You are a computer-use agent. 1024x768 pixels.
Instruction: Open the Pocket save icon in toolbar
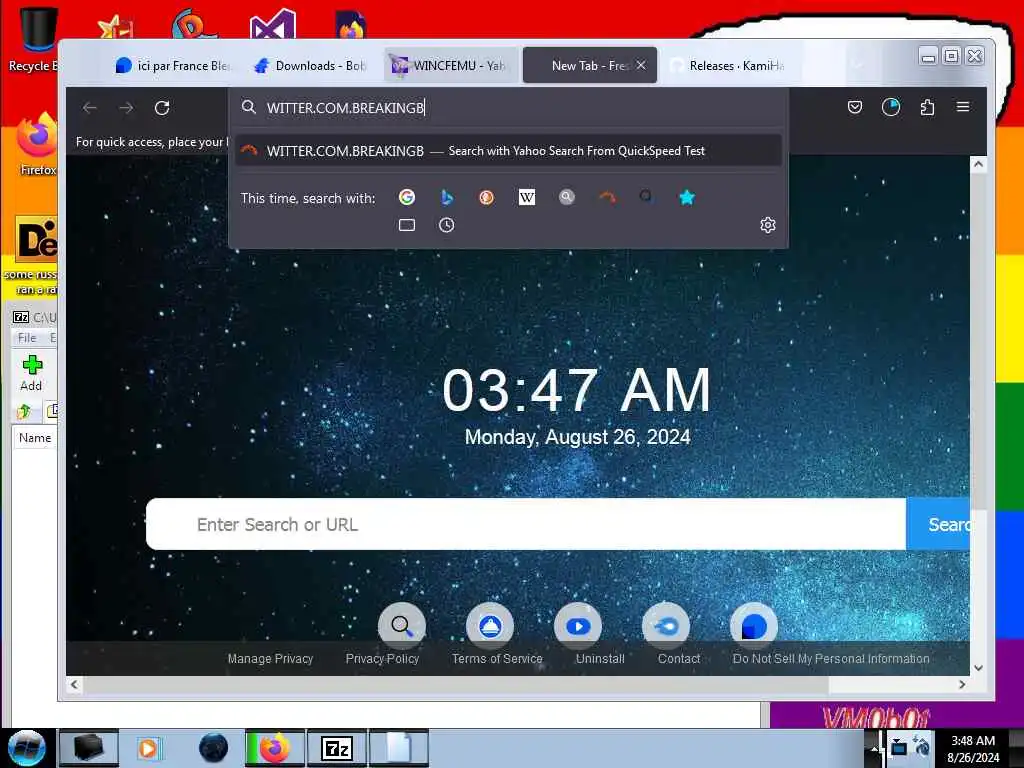[854, 107]
